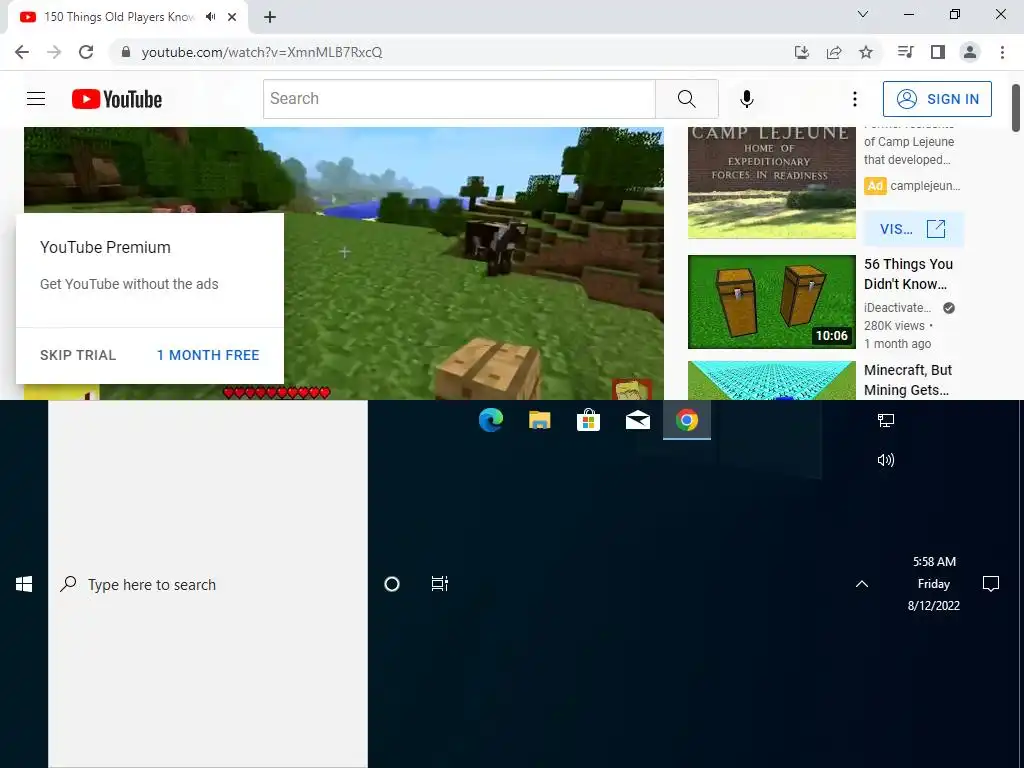Image resolution: width=1024 pixels, height=768 pixels.
Task: Open the Chrome profile avatar
Action: point(970,52)
